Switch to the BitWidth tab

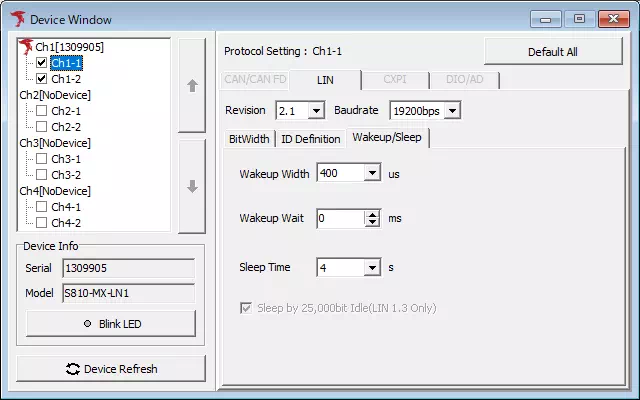click(249, 139)
